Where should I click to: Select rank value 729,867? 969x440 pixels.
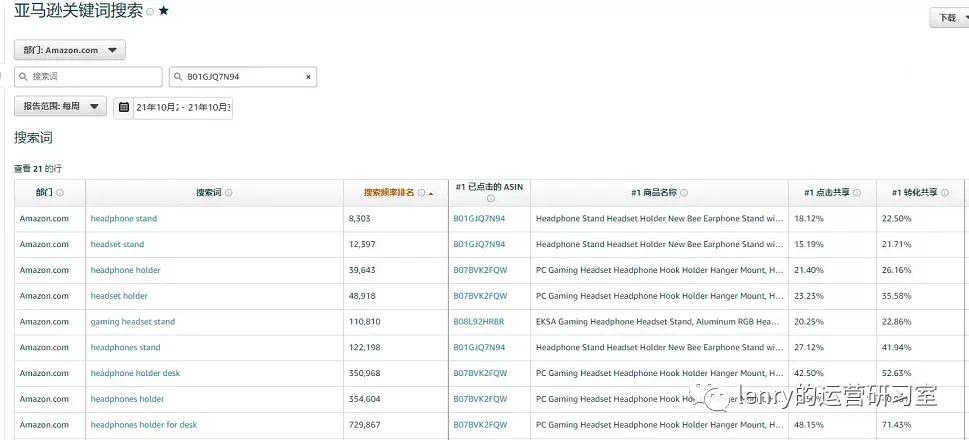click(365, 425)
